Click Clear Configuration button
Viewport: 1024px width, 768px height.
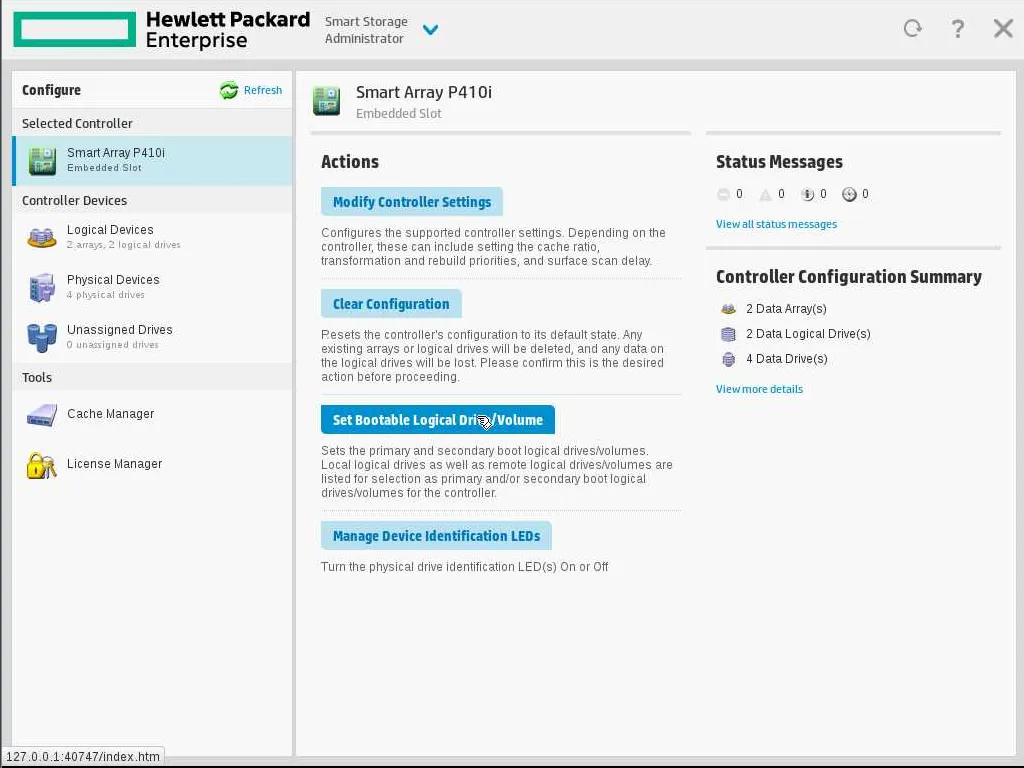point(391,304)
